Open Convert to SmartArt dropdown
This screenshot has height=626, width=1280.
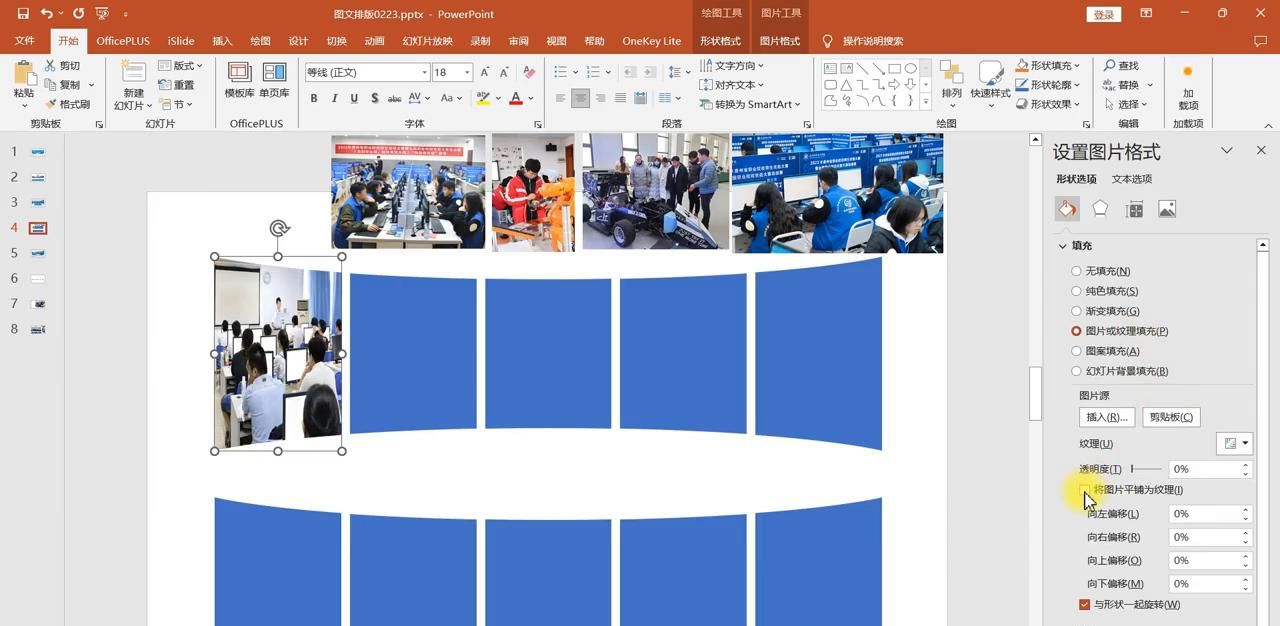(750, 104)
